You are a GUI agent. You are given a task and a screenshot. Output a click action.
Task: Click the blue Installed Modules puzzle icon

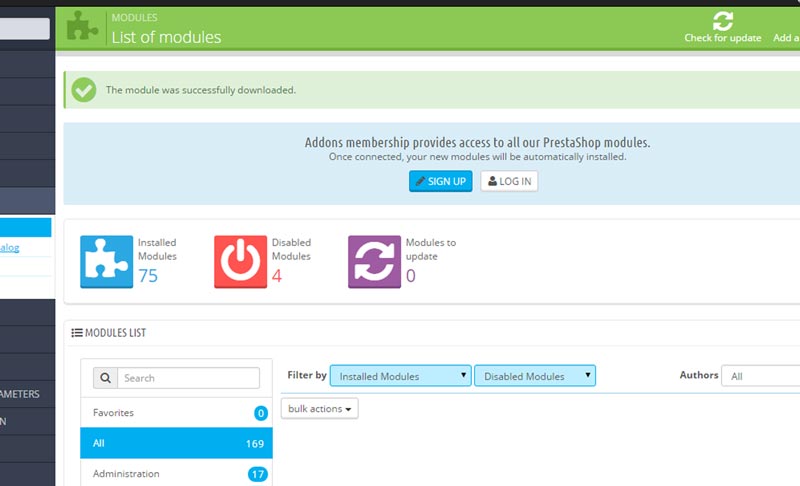click(107, 262)
